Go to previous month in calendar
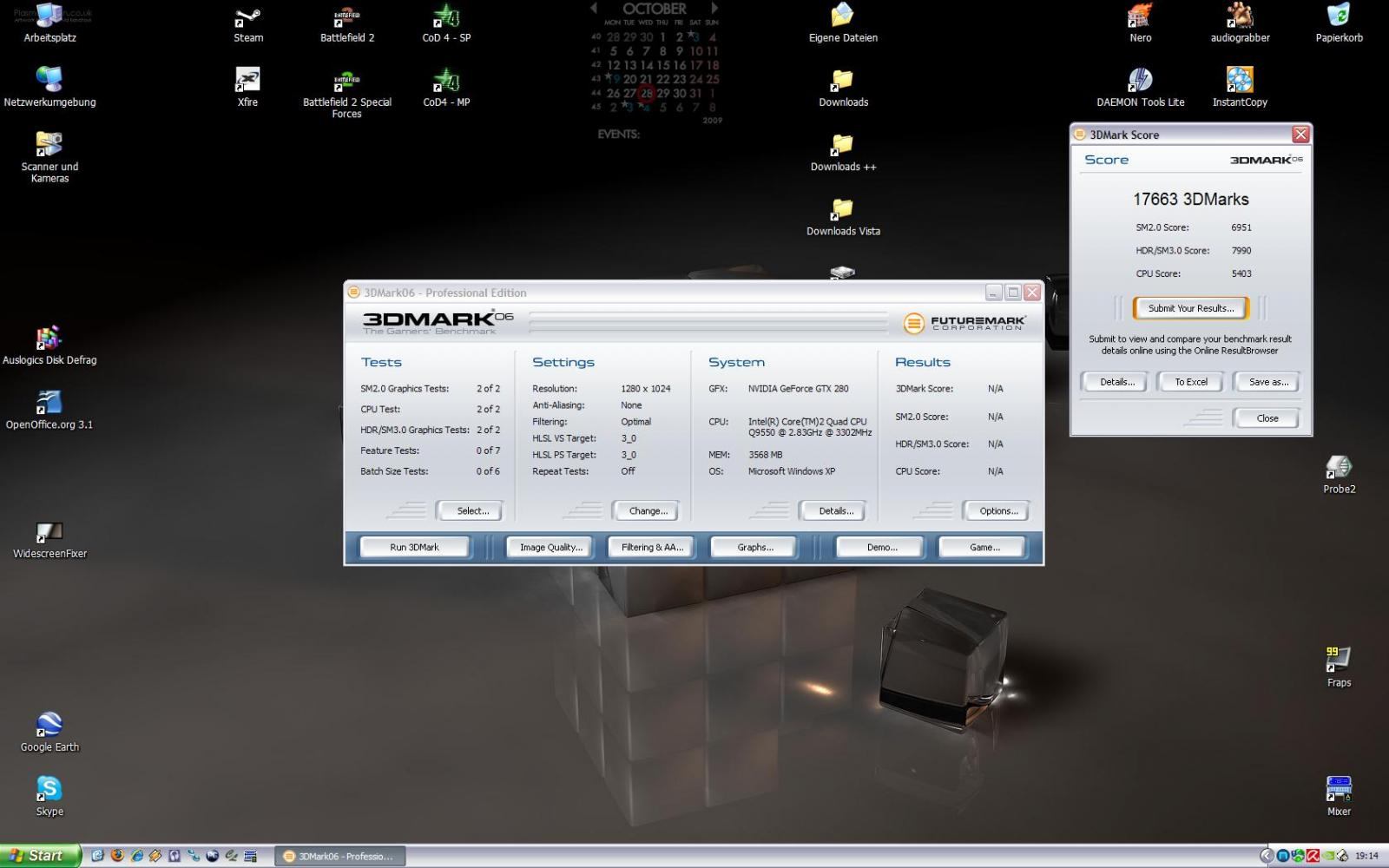Viewport: 1389px width, 868px height. point(594,8)
